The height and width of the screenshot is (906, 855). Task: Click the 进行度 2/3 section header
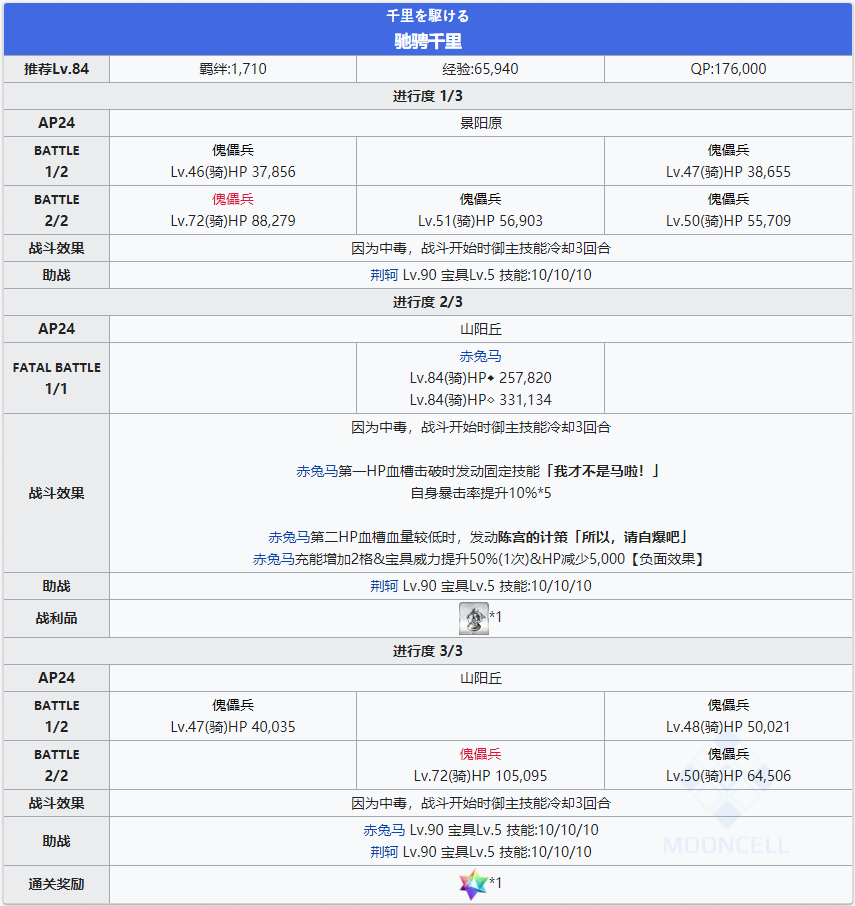click(428, 302)
